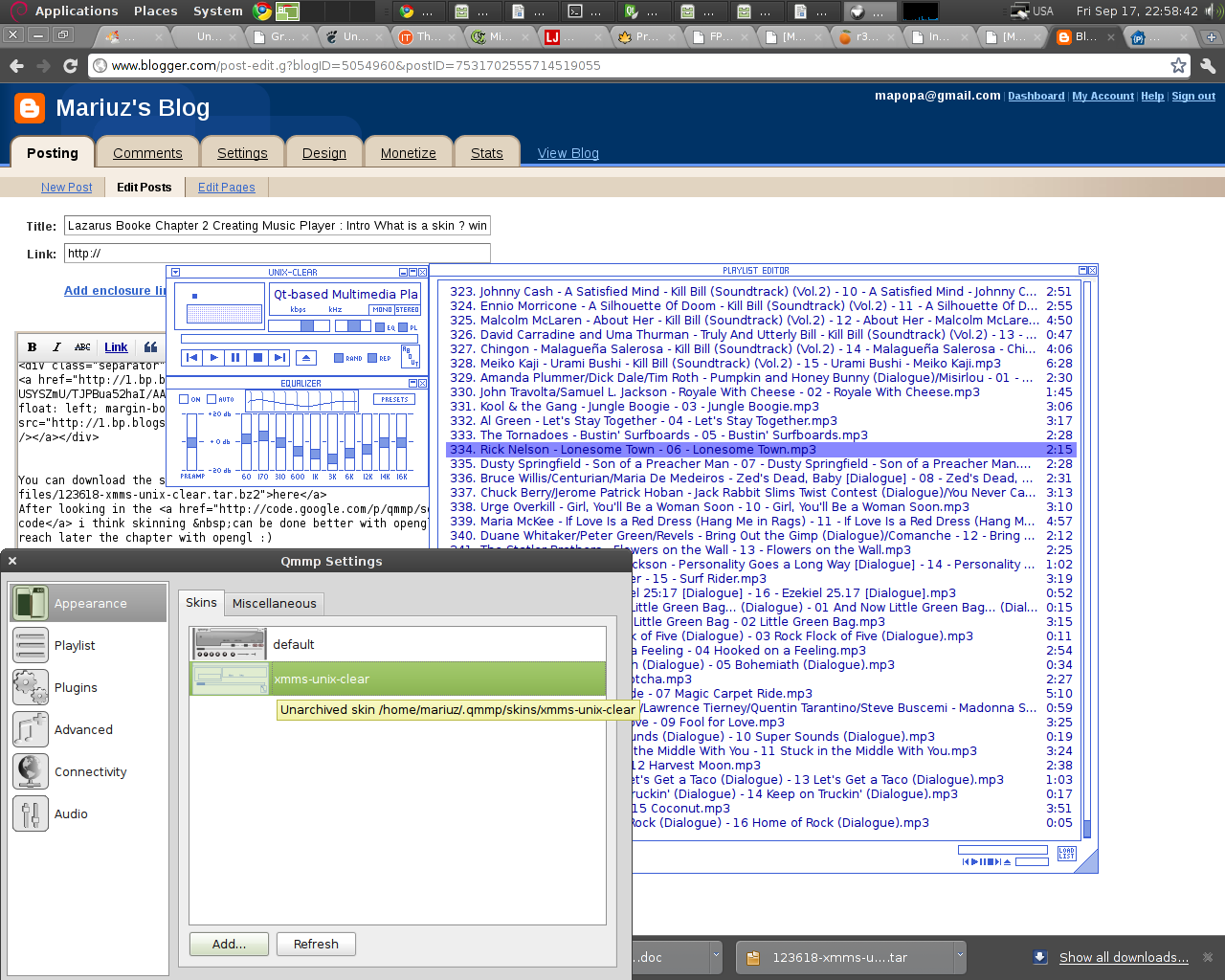Select track 323 Johnny Cash in playlist
The height and width of the screenshot is (980, 1225).
click(761, 292)
